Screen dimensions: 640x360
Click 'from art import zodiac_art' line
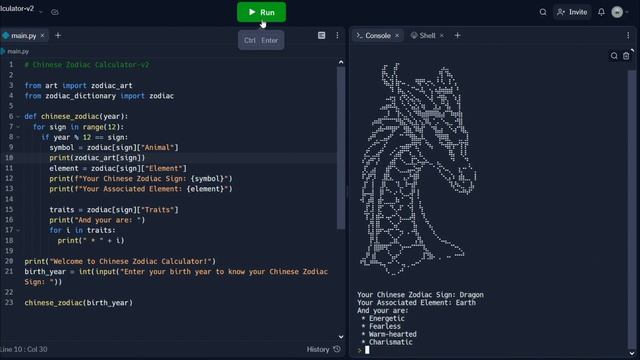(x=78, y=86)
